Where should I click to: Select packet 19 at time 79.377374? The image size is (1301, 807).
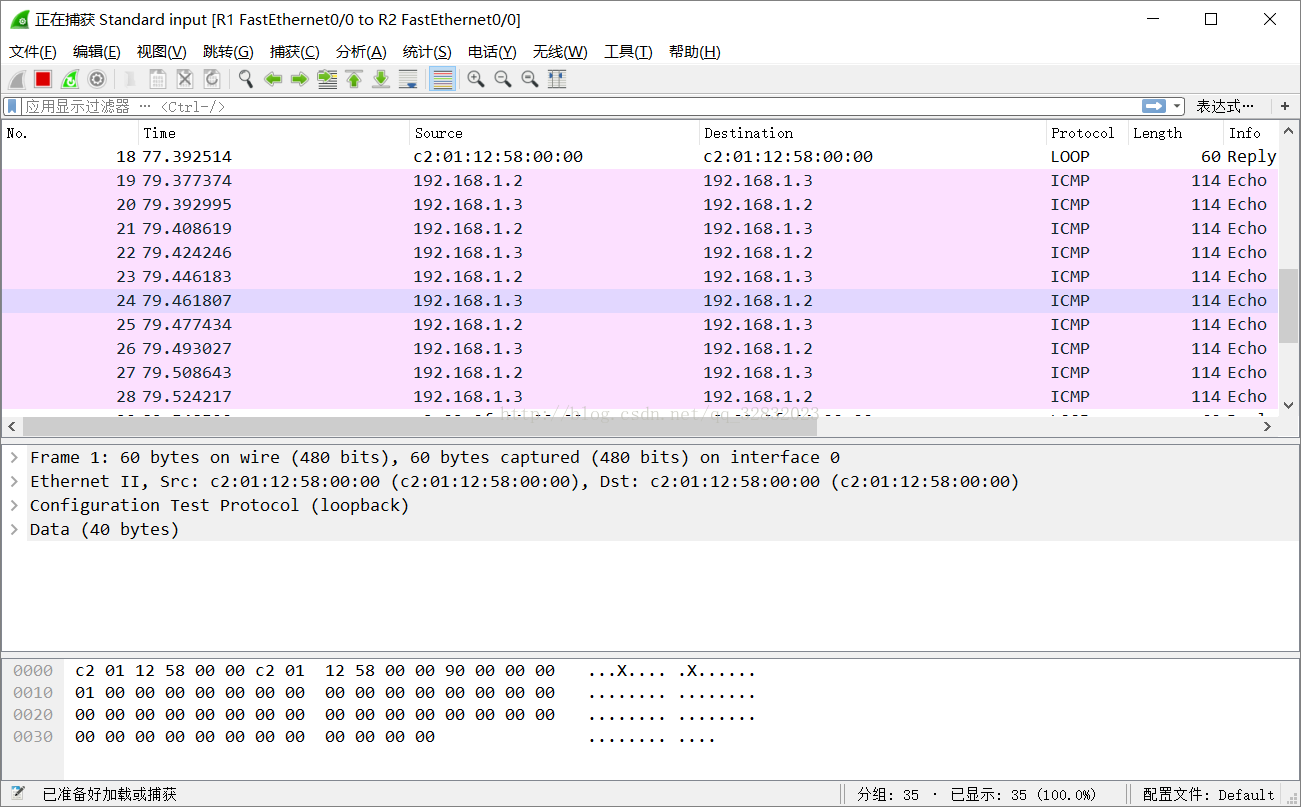pos(640,181)
